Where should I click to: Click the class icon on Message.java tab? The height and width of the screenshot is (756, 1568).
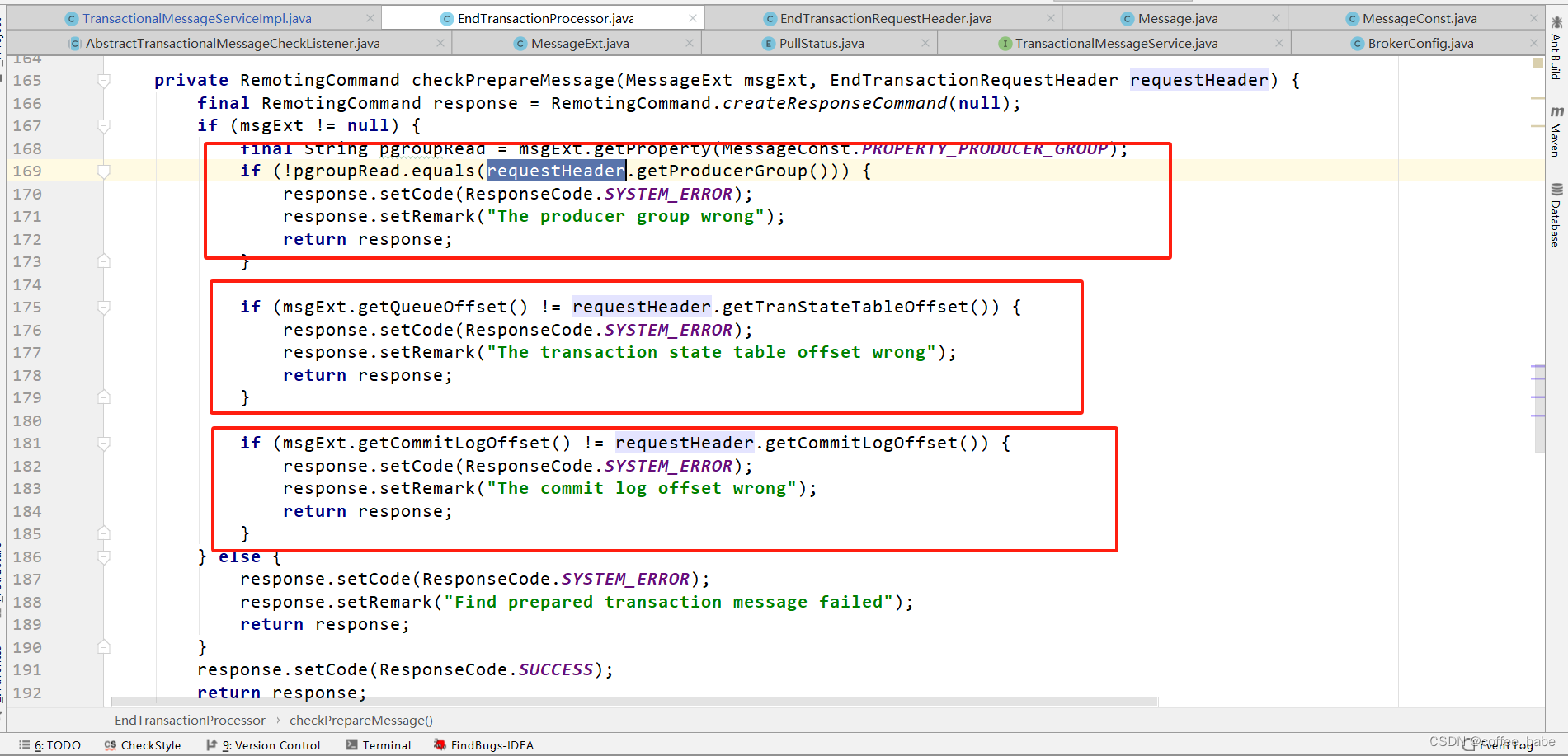click(1128, 18)
